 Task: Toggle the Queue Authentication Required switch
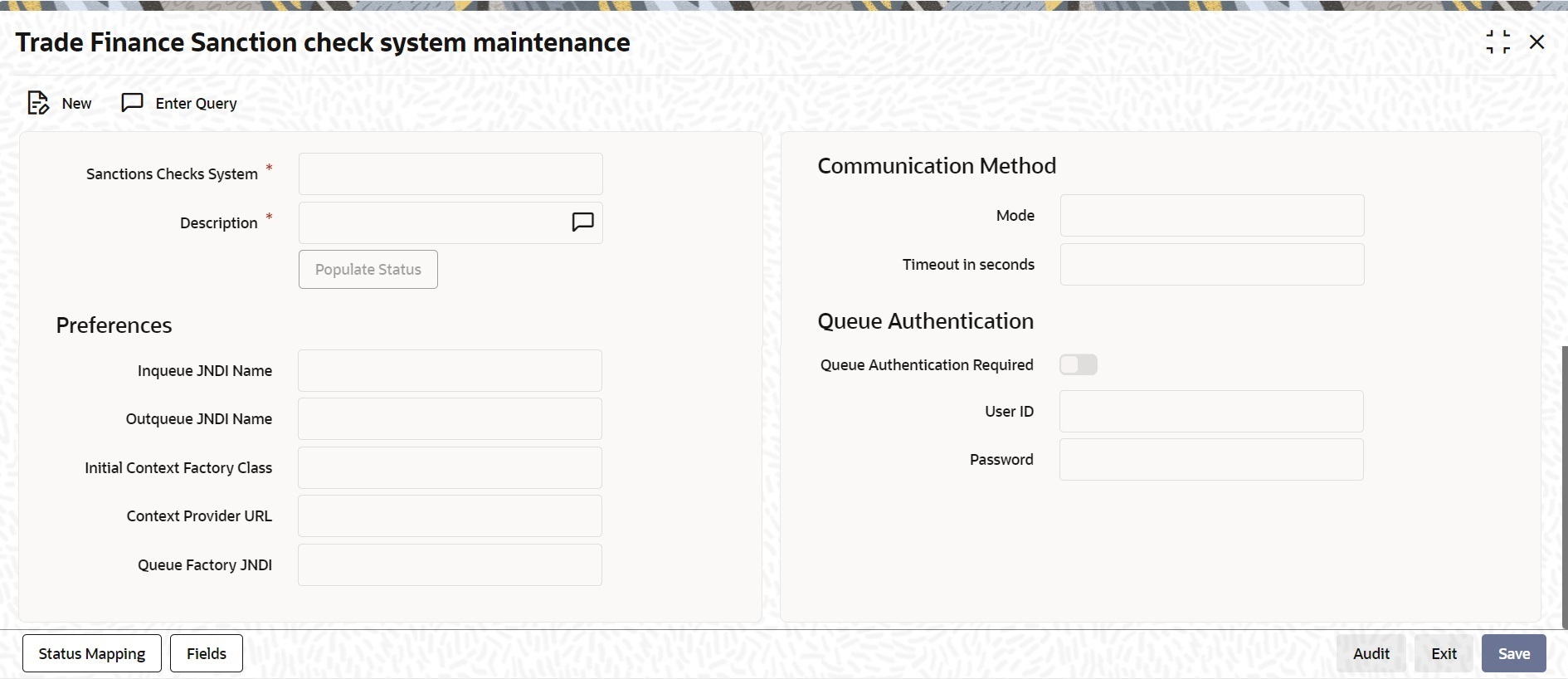click(1079, 365)
